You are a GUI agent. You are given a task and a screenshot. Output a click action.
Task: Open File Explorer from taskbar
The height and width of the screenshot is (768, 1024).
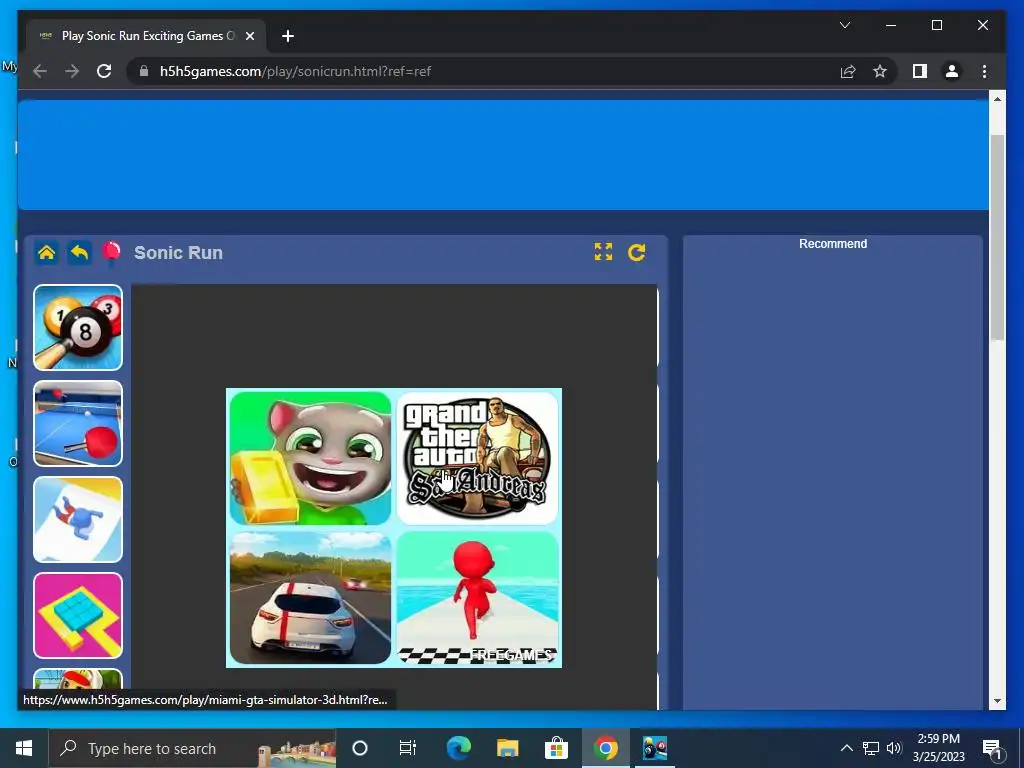click(507, 748)
